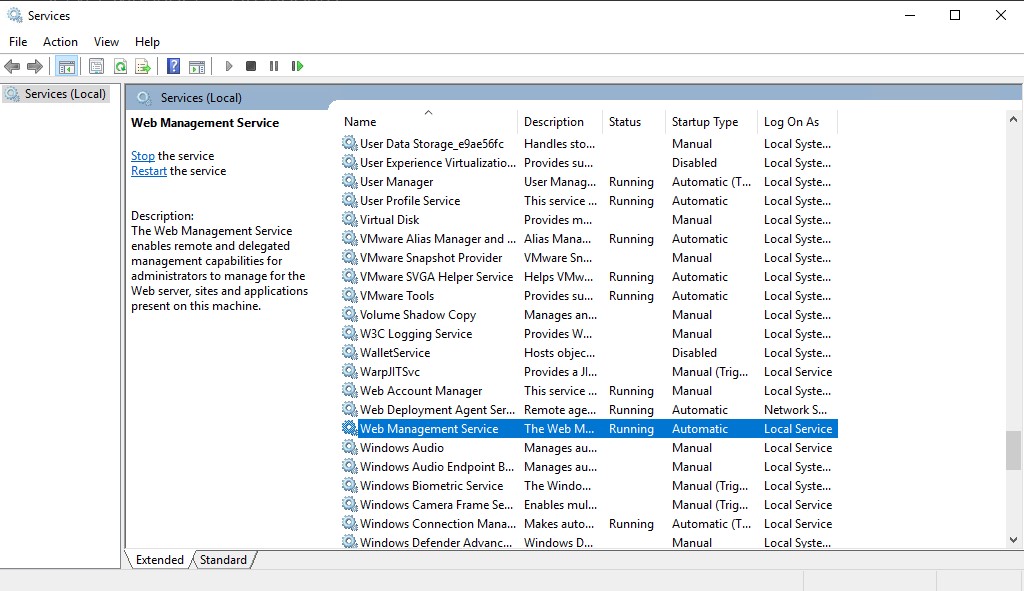Click gear icon of Windows Biometric Service
The image size is (1024, 591).
[349, 485]
